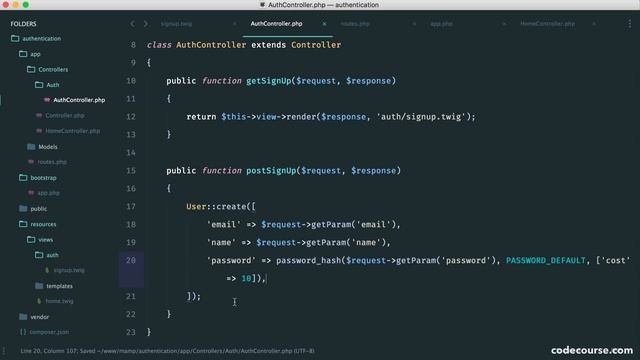Click the 'auth/signup.twig' string
640x360 pixels.
coord(421,117)
